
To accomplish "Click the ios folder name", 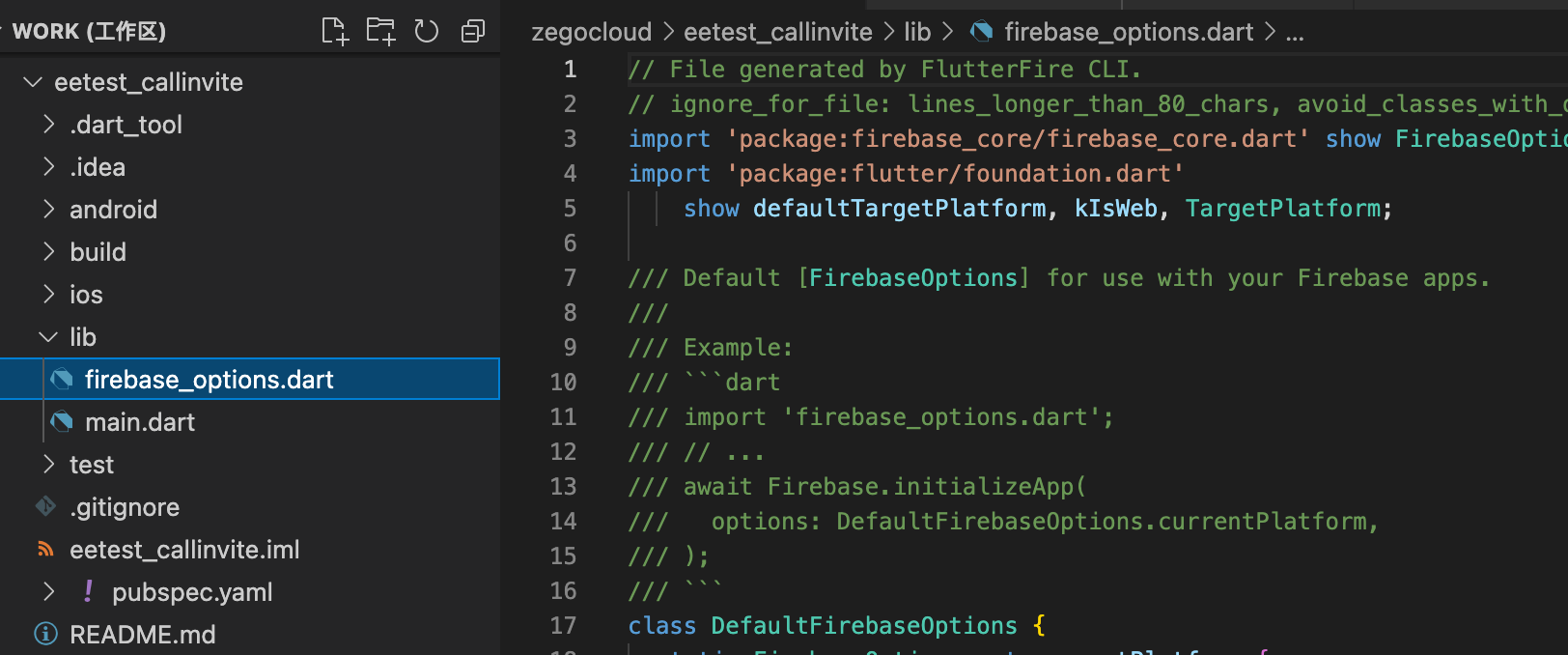I will 86,295.
